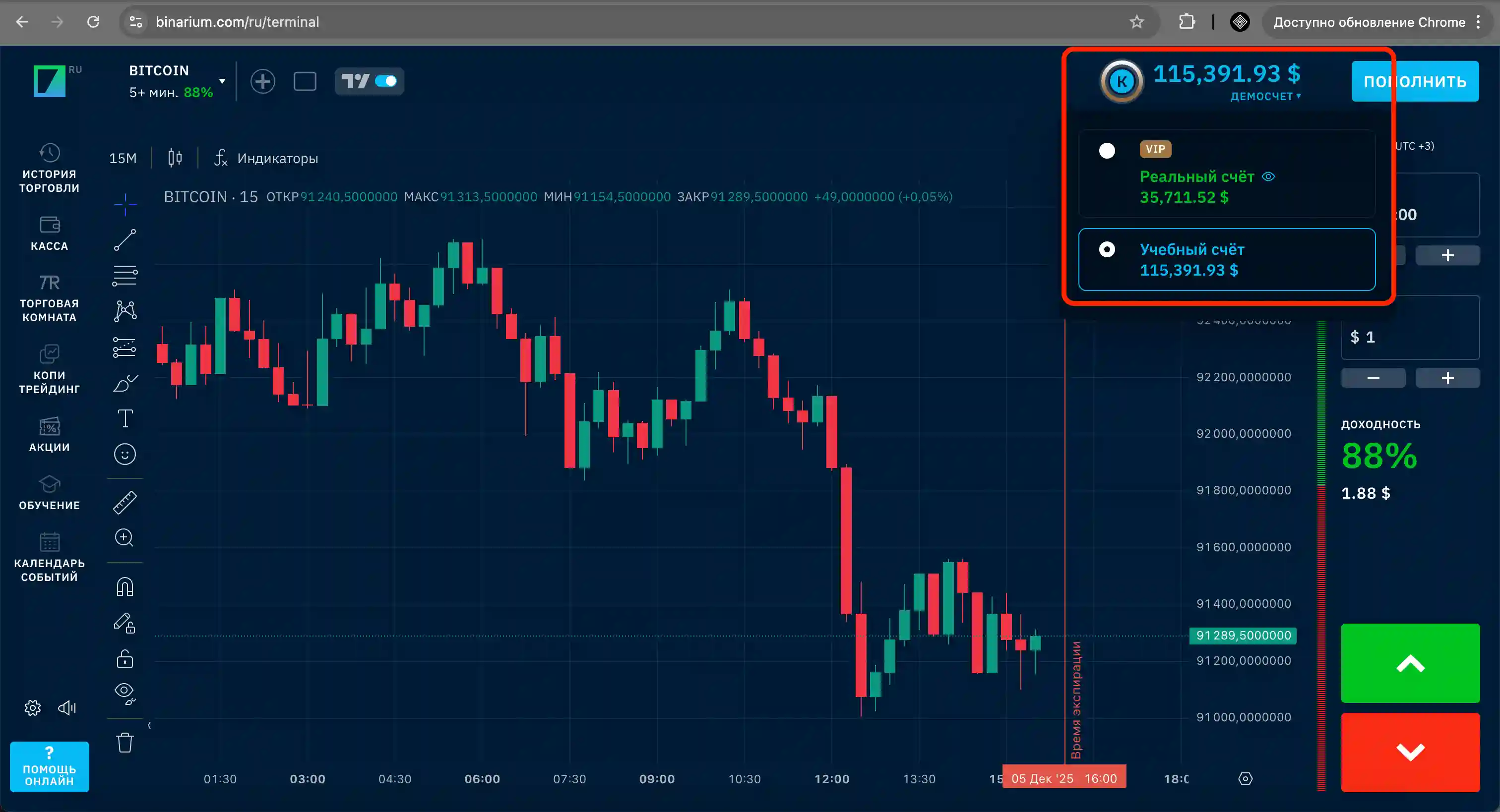Screen dimensions: 1500x812
Task: Open the forecasting and measurement tools
Action: point(125,348)
